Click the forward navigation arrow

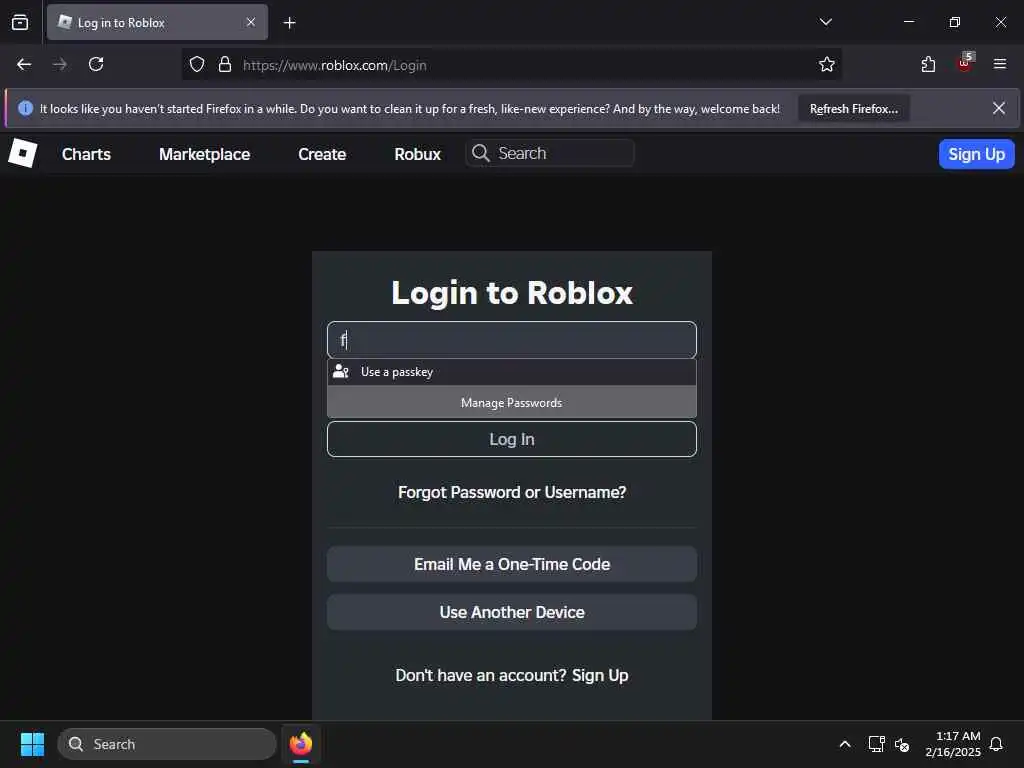[x=60, y=64]
